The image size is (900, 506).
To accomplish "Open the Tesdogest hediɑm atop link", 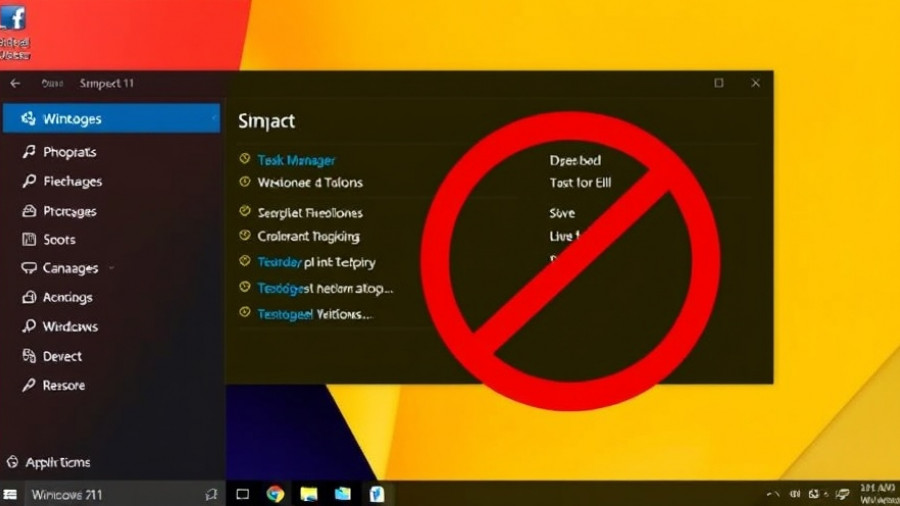I will [325, 288].
